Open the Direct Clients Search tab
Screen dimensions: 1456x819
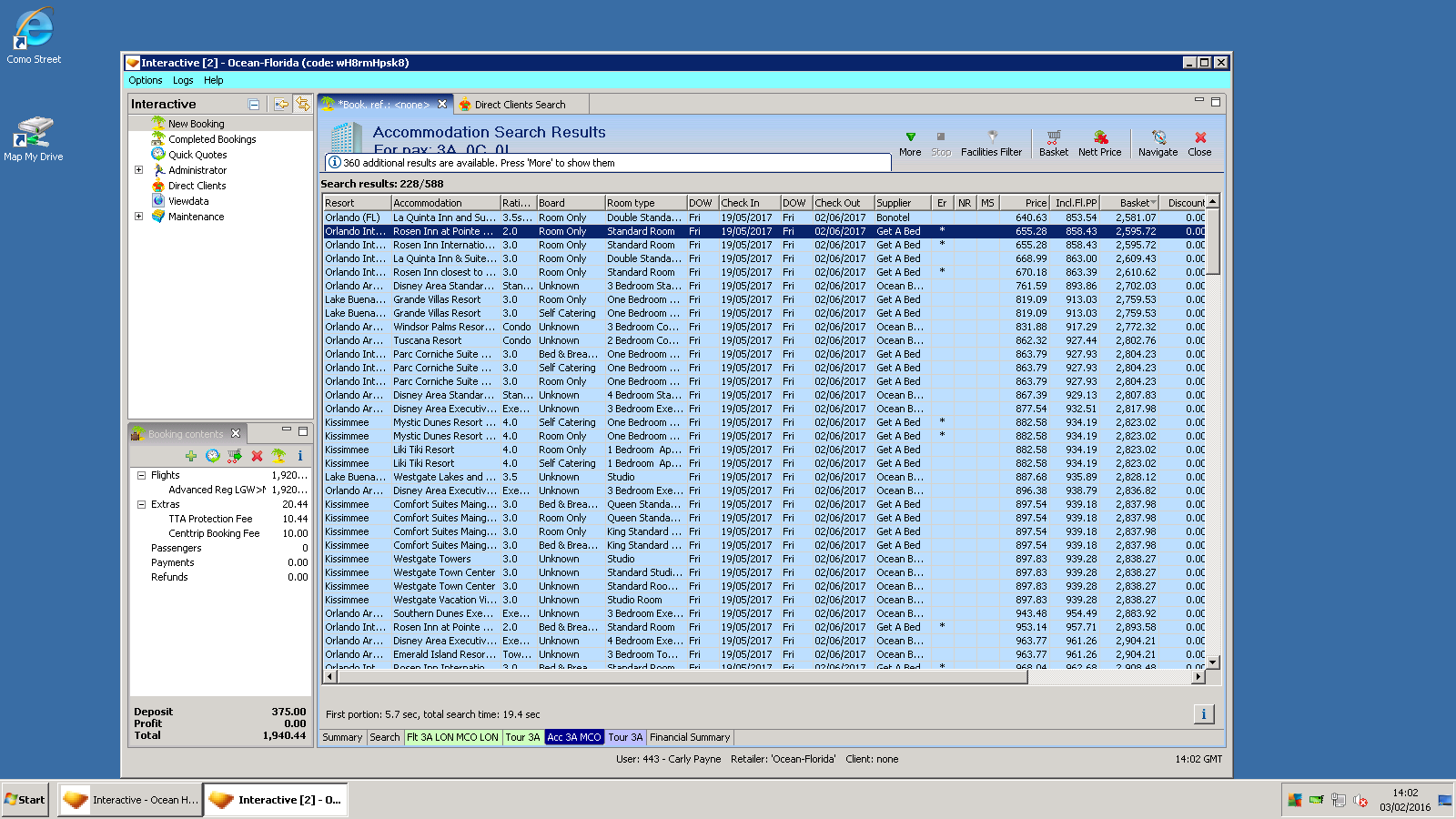pos(519,105)
